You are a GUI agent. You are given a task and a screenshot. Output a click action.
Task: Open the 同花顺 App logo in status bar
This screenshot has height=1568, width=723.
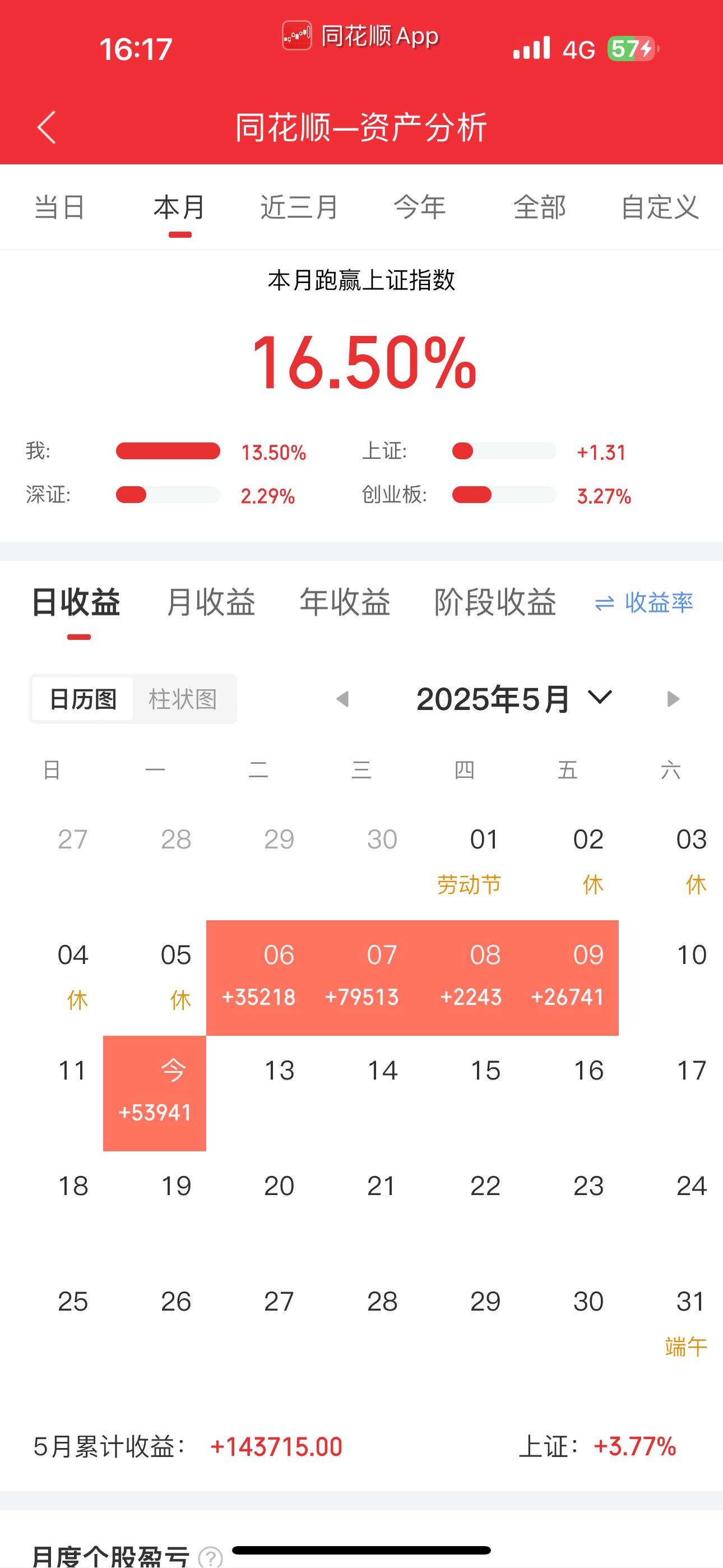[297, 35]
